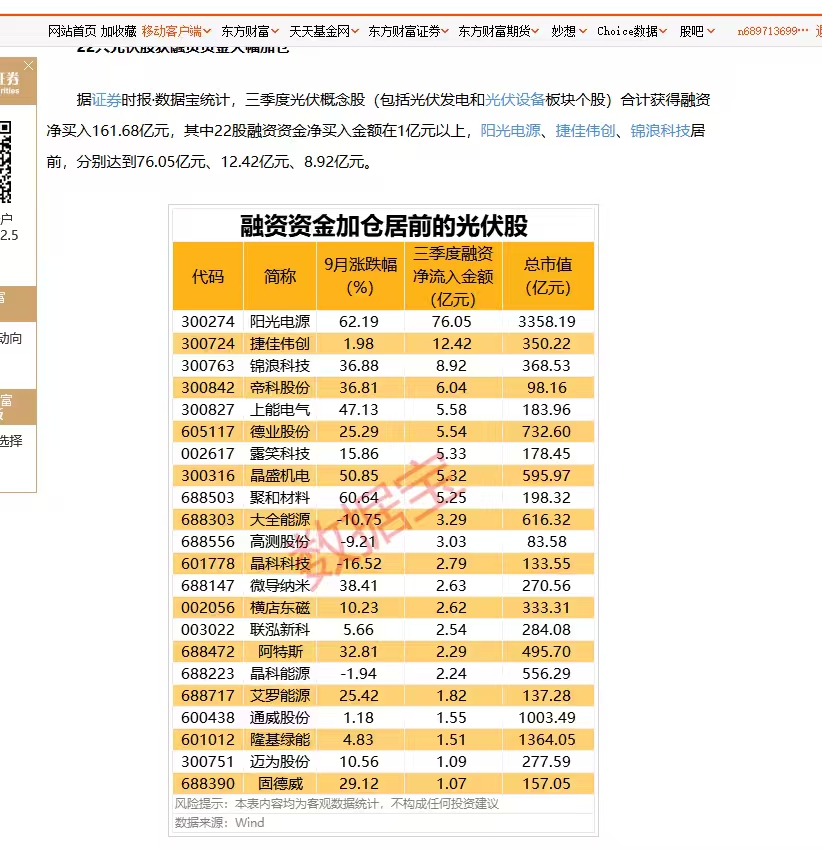Click 固德威 row name
Image resolution: width=822 pixels, height=850 pixels.
coord(280,784)
